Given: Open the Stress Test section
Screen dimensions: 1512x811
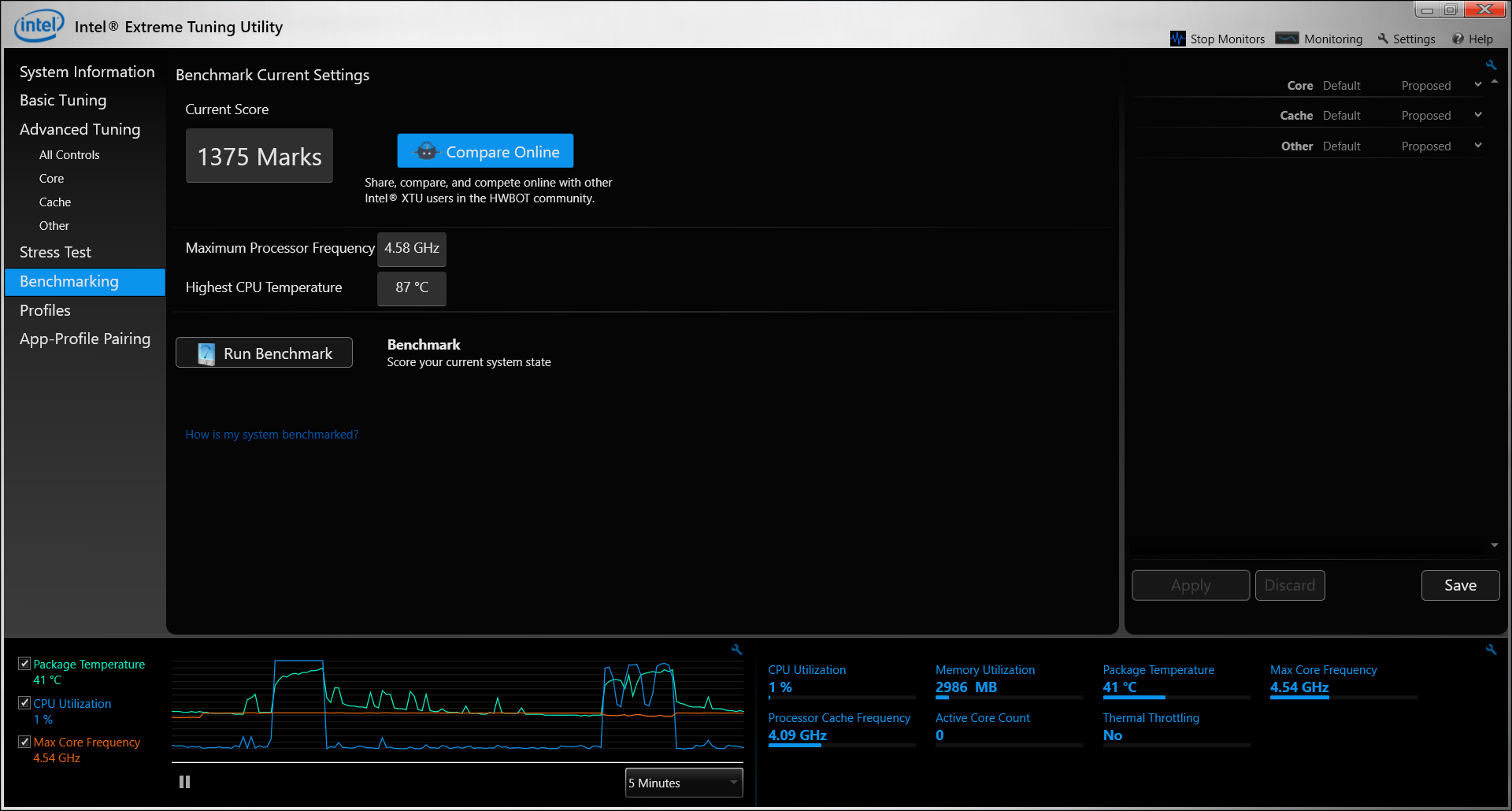Looking at the screenshot, I should tap(55, 252).
